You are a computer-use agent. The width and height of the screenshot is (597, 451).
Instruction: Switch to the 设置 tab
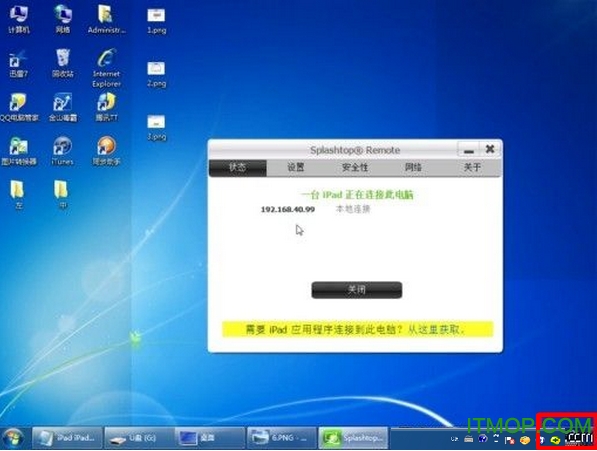pos(296,167)
